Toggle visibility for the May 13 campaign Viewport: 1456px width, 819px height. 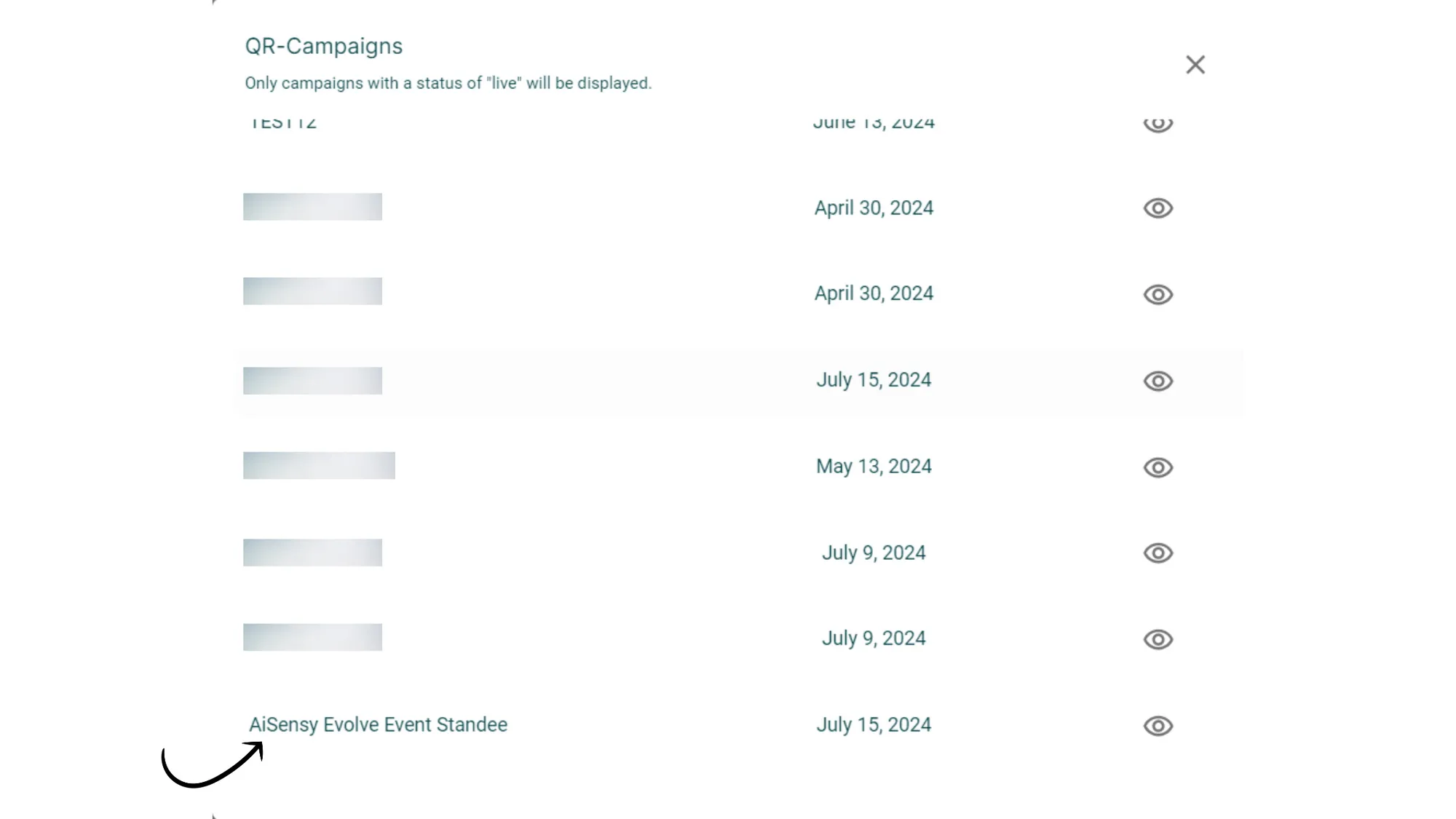click(1158, 467)
